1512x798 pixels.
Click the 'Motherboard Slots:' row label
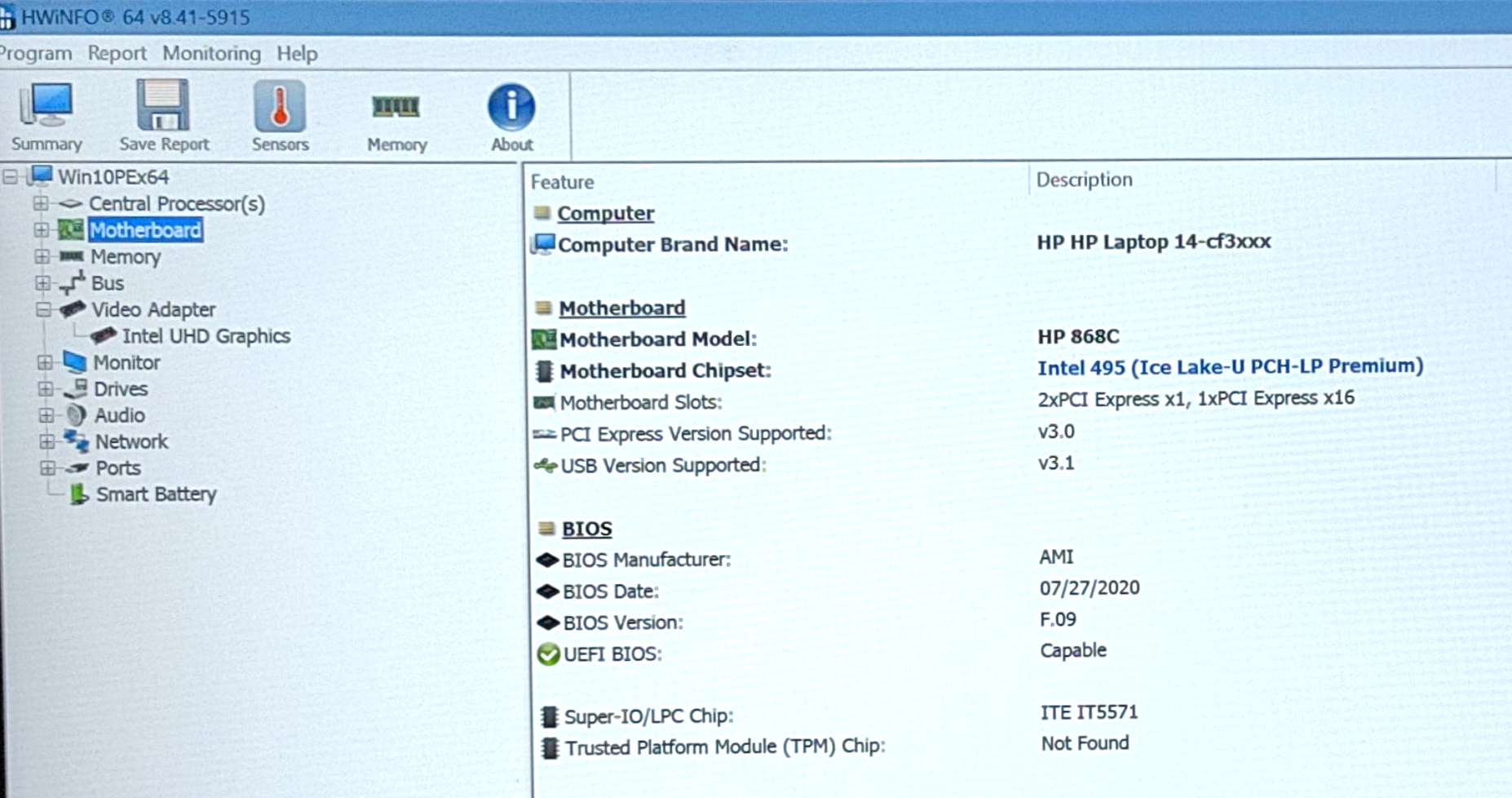[x=641, y=402]
